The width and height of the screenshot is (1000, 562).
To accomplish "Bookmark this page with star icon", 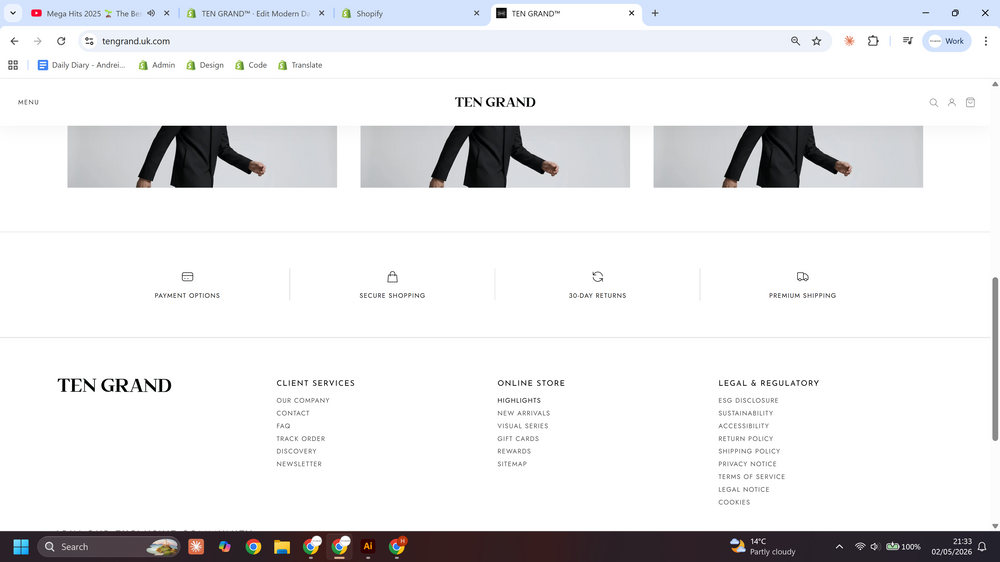I will point(816,41).
